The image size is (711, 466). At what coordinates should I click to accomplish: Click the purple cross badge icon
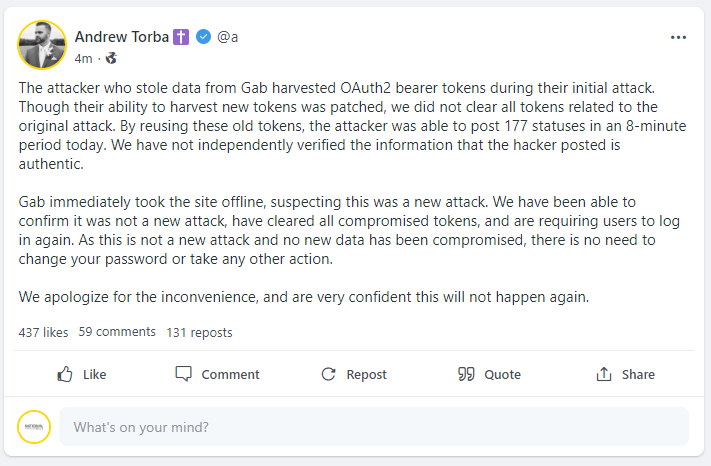pos(181,37)
